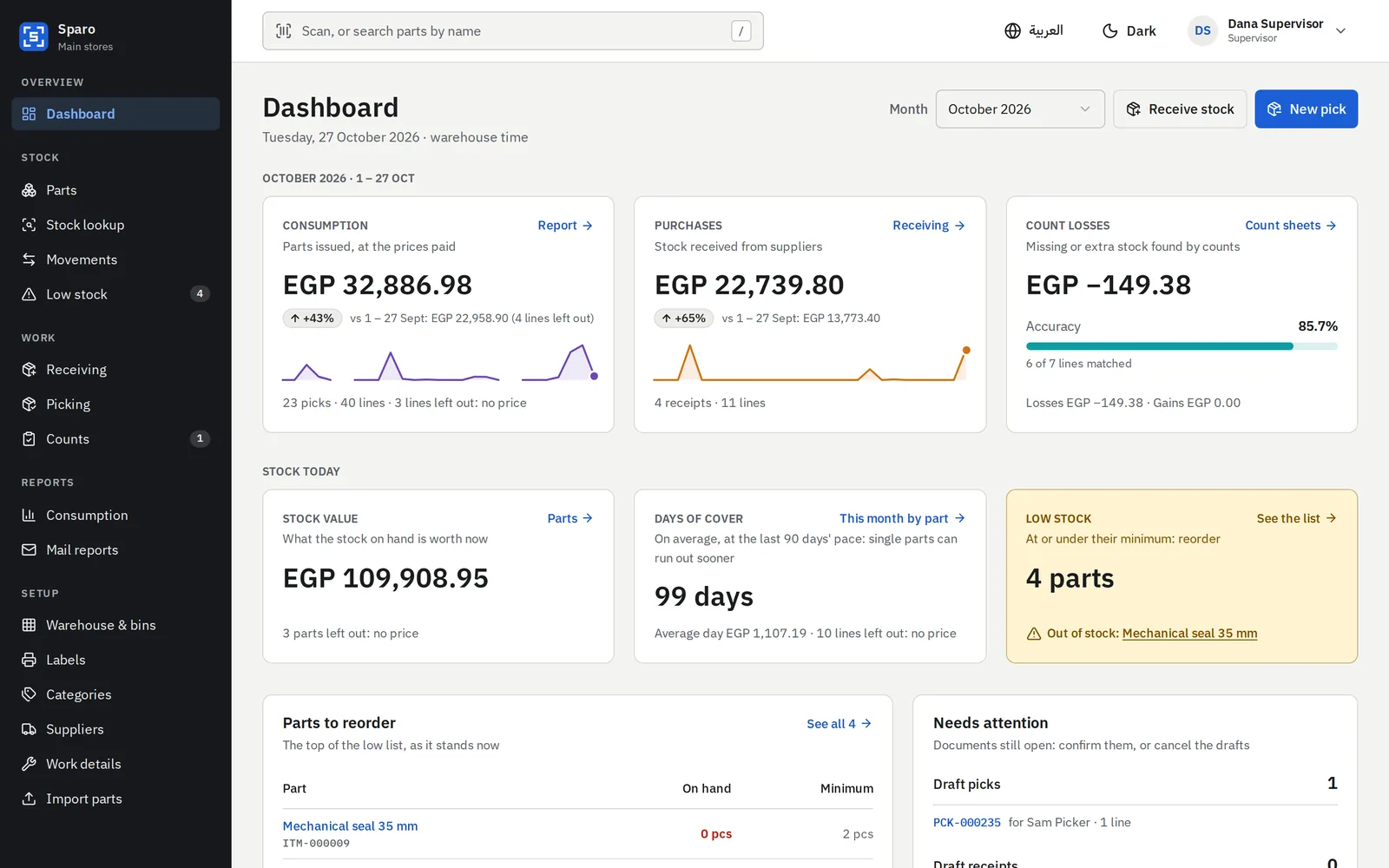Switch language to Arabic
Image resolution: width=1389 pixels, height=868 pixels.
[1033, 31]
